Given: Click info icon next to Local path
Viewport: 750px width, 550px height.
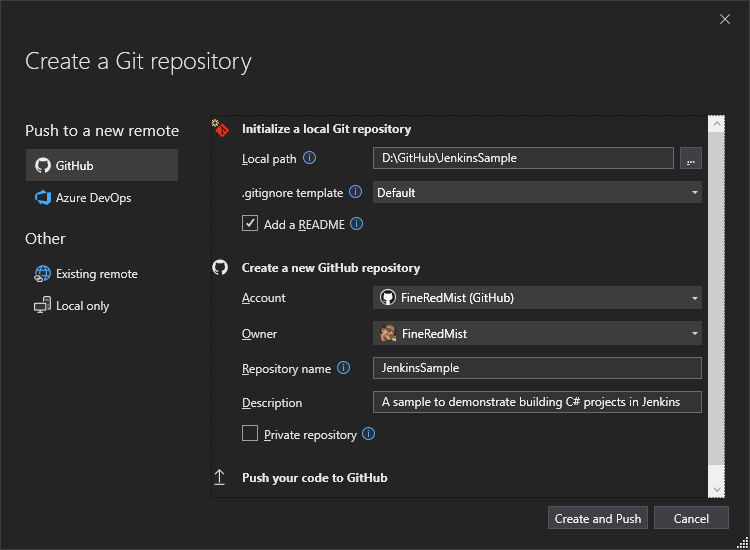Looking at the screenshot, I should point(309,157).
